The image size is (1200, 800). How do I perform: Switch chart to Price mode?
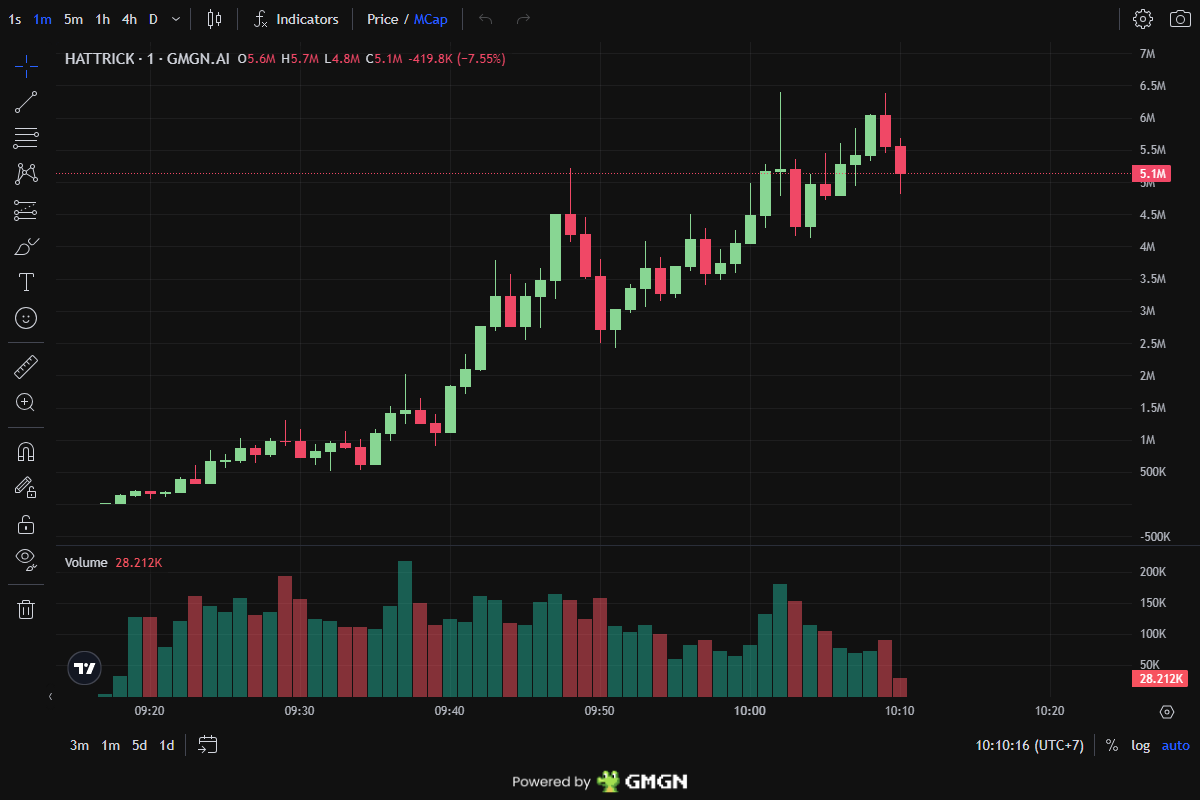click(381, 19)
